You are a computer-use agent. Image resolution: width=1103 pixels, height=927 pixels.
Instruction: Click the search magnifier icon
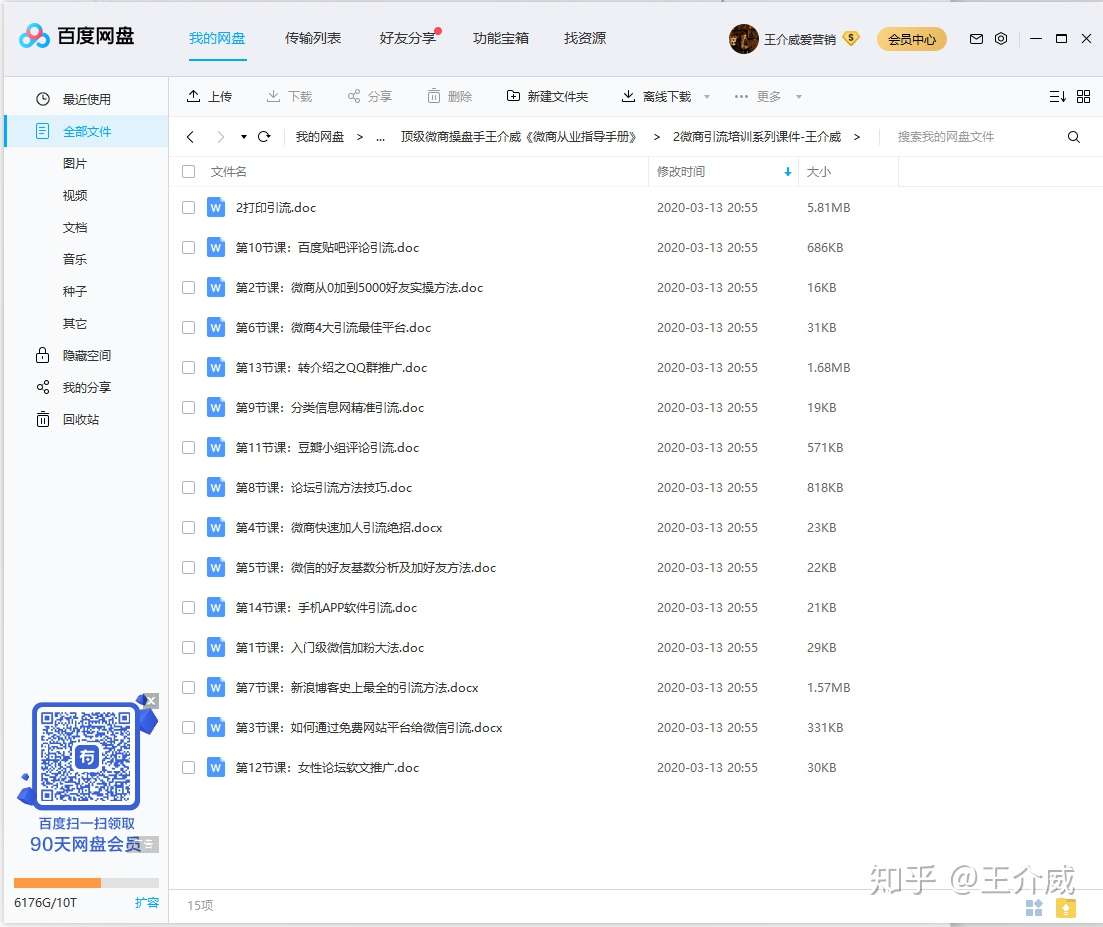1073,136
